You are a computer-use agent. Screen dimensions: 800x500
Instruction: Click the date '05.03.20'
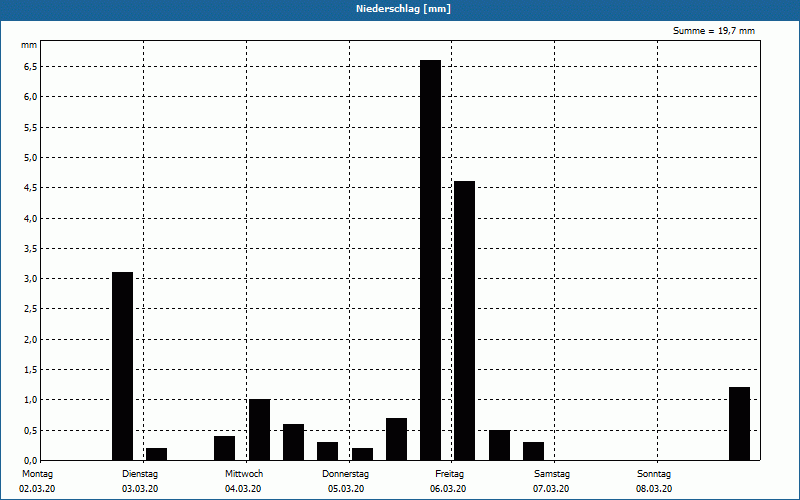point(346,489)
